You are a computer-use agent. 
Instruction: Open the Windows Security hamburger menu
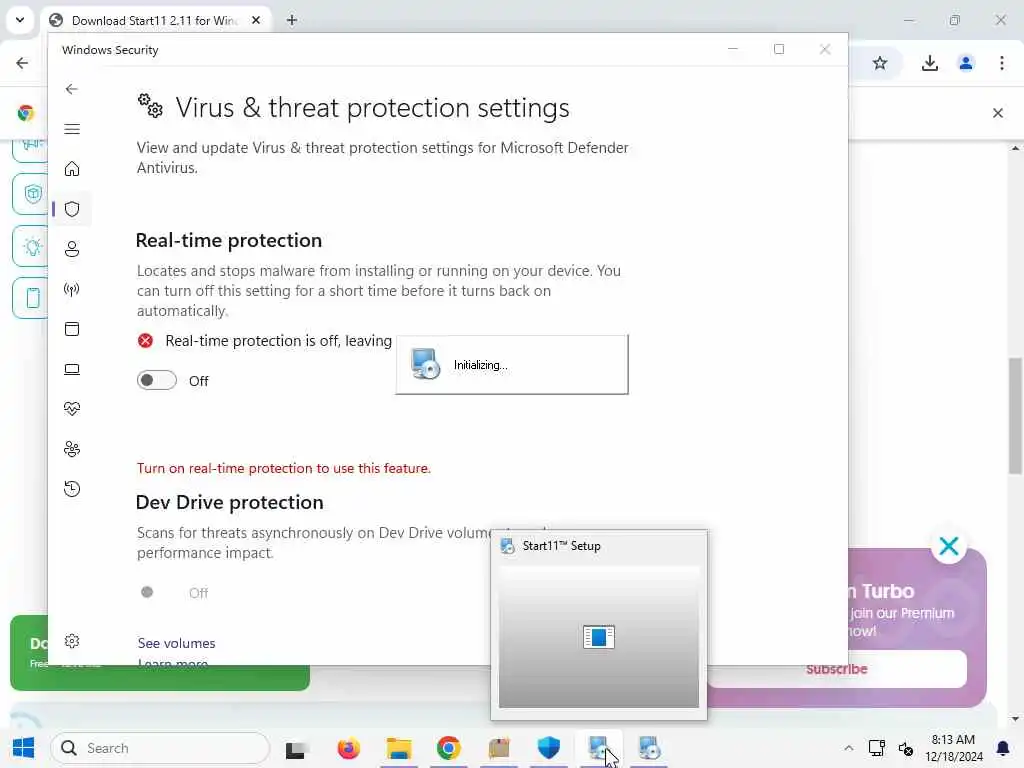point(72,129)
